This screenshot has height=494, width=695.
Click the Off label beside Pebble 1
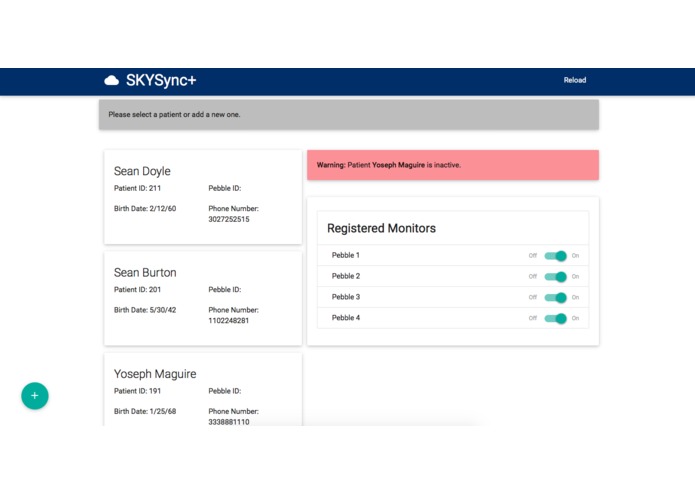coord(533,256)
